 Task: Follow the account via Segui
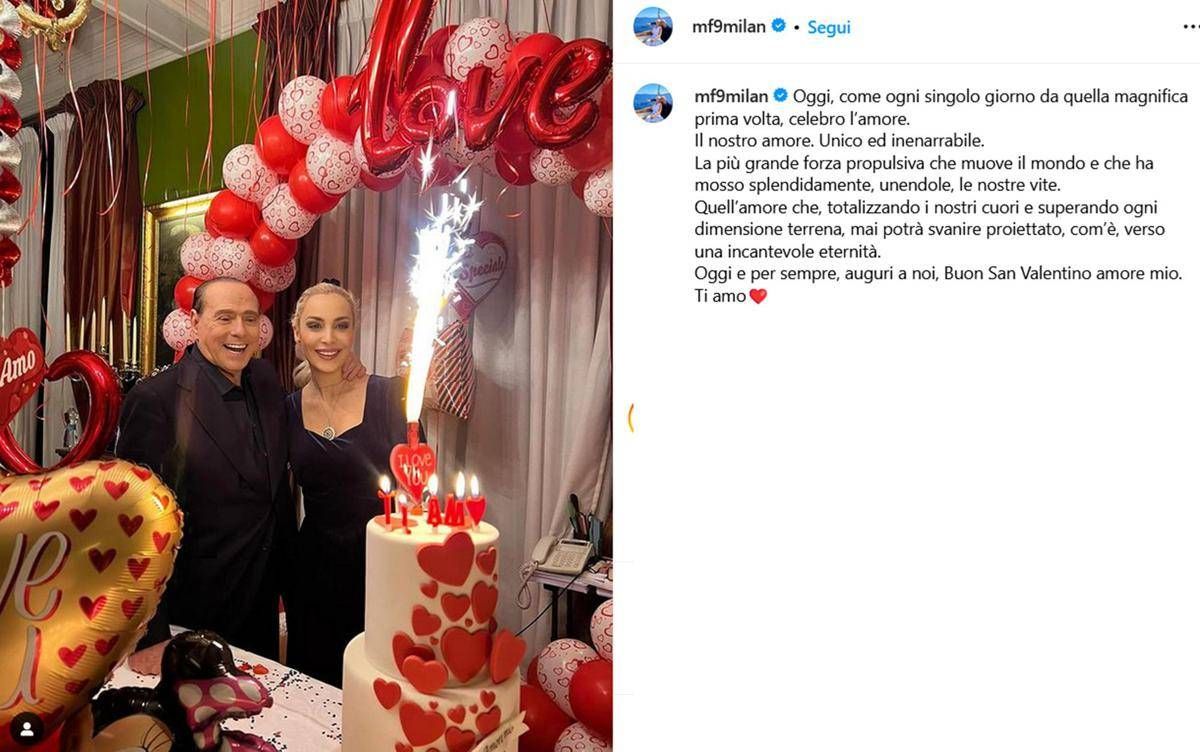[829, 27]
